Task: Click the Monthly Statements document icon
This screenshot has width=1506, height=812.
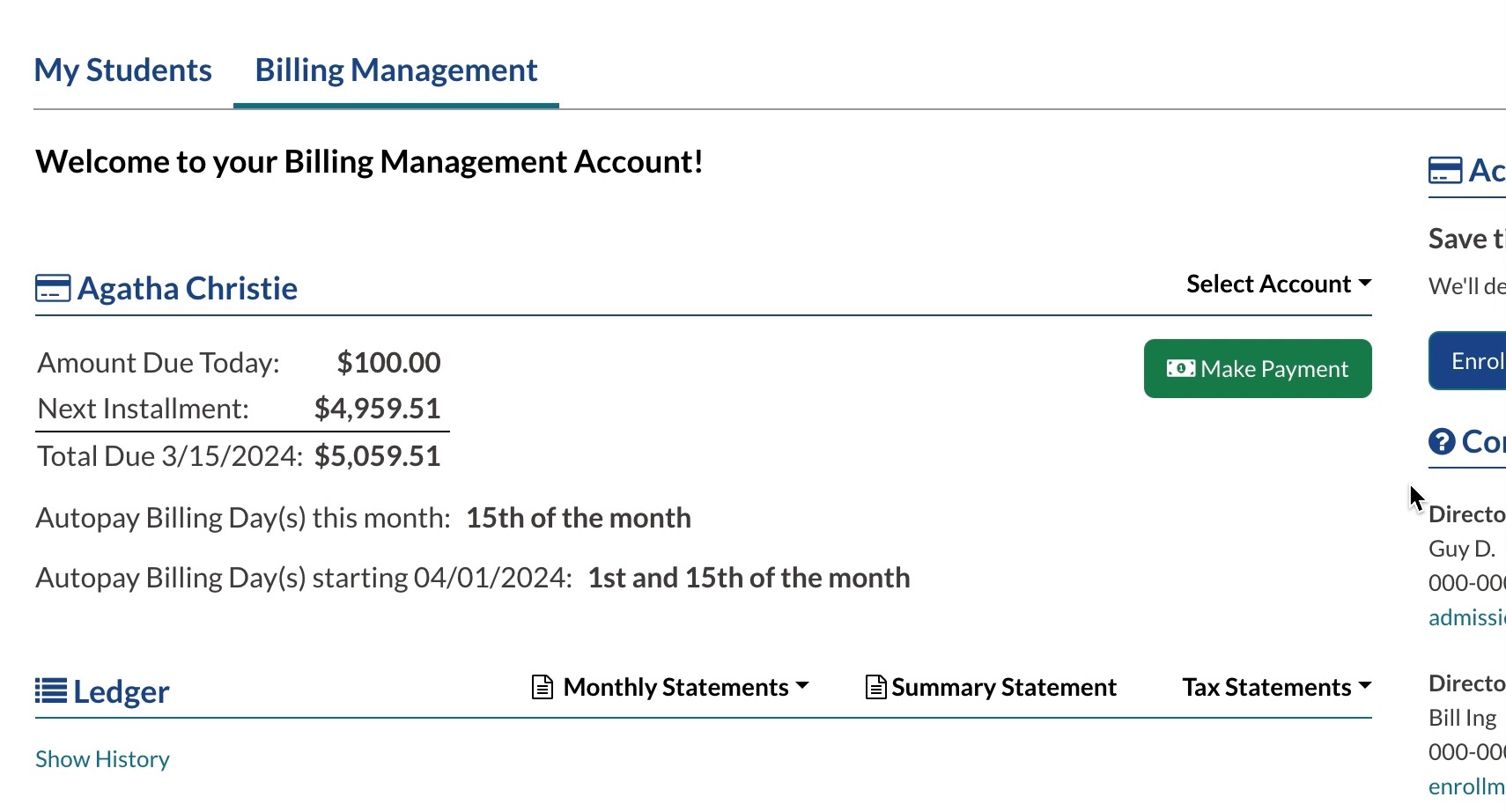Action: click(543, 687)
